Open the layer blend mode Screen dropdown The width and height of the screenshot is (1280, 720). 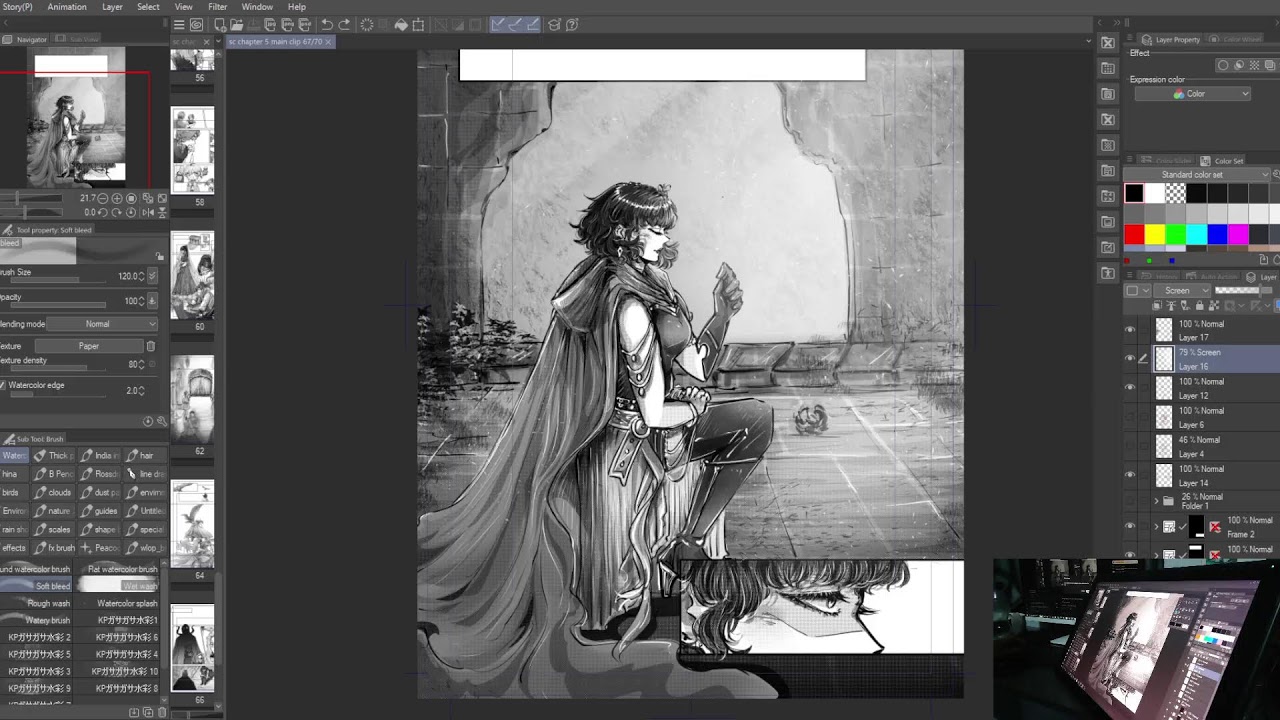[1184, 291]
